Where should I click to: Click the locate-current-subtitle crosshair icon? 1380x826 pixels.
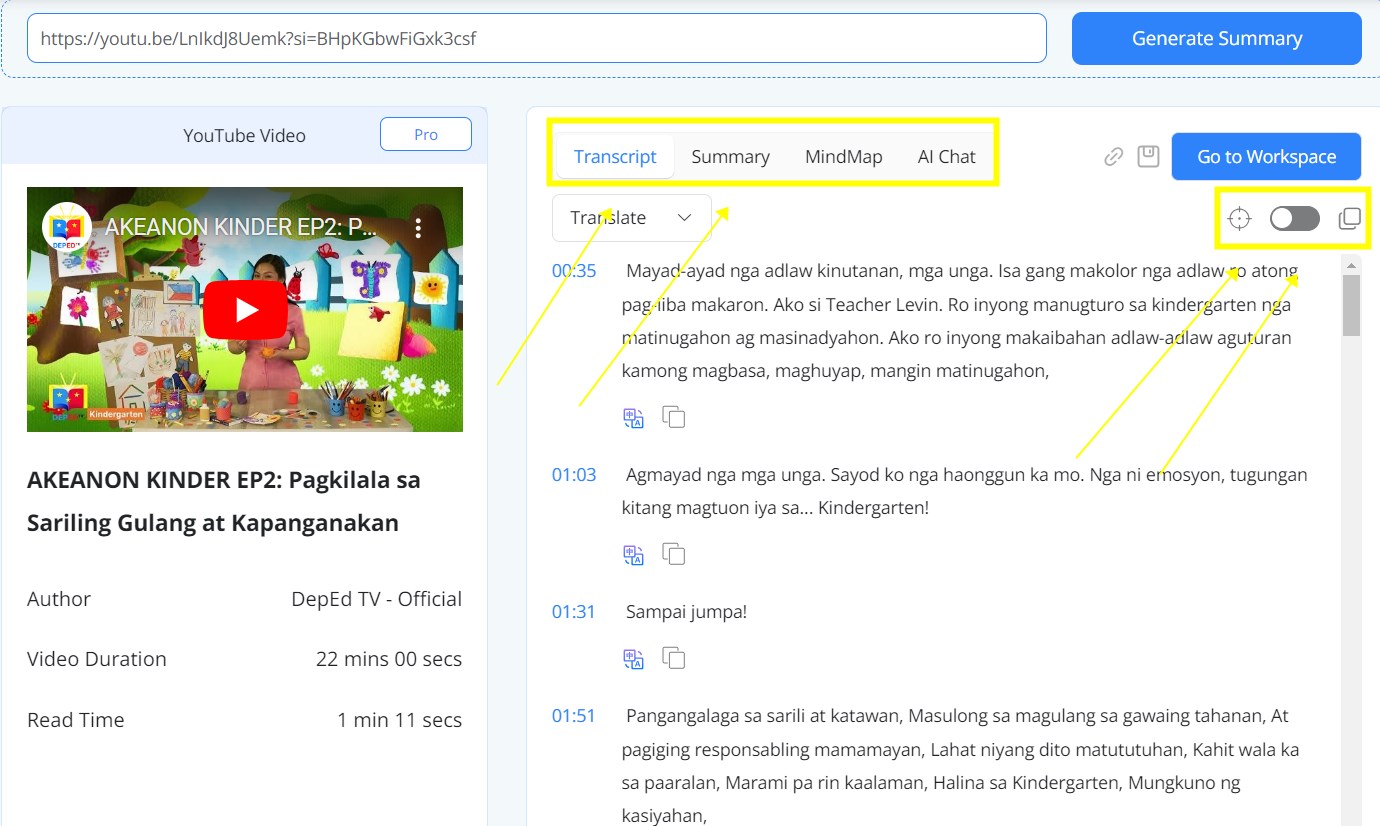1238,218
